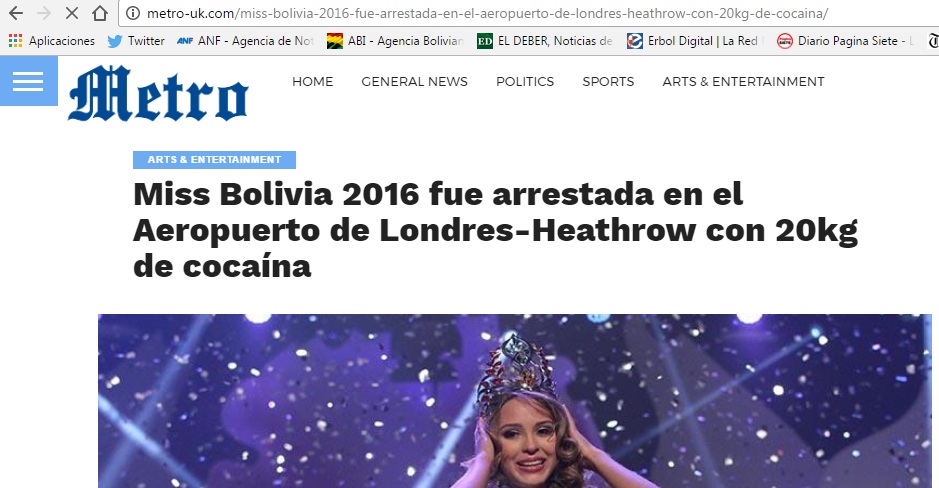Open the POLITICS section
939x488 pixels.
pos(525,81)
